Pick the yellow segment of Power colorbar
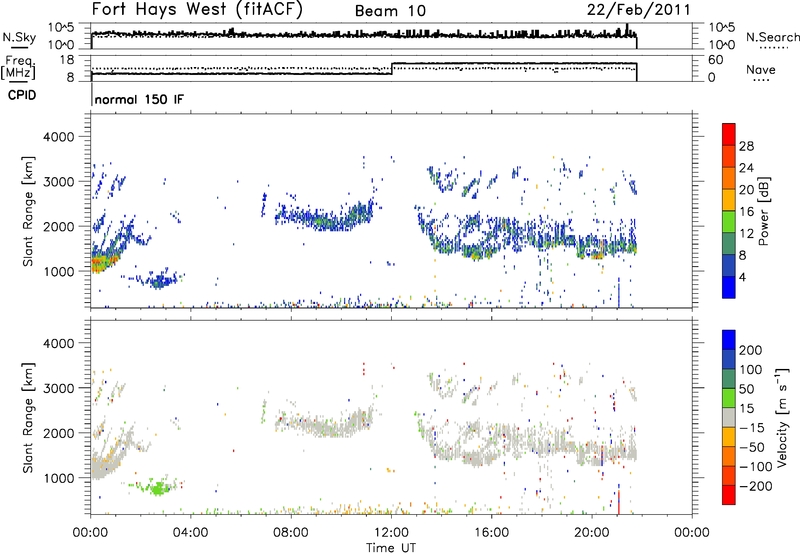 [x=729, y=200]
